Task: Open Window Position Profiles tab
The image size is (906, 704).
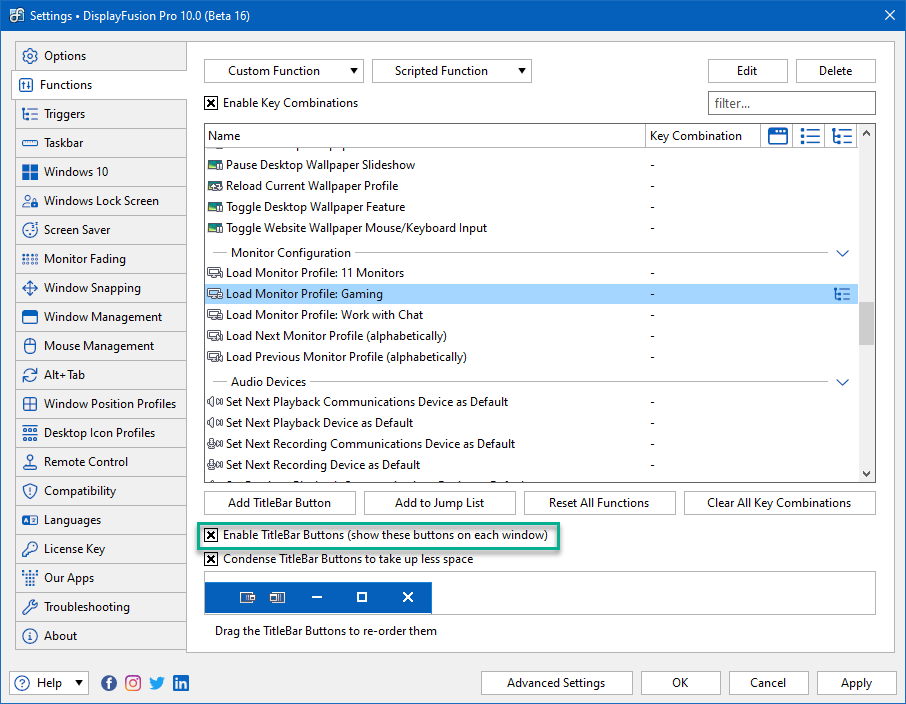Action: click(x=101, y=404)
